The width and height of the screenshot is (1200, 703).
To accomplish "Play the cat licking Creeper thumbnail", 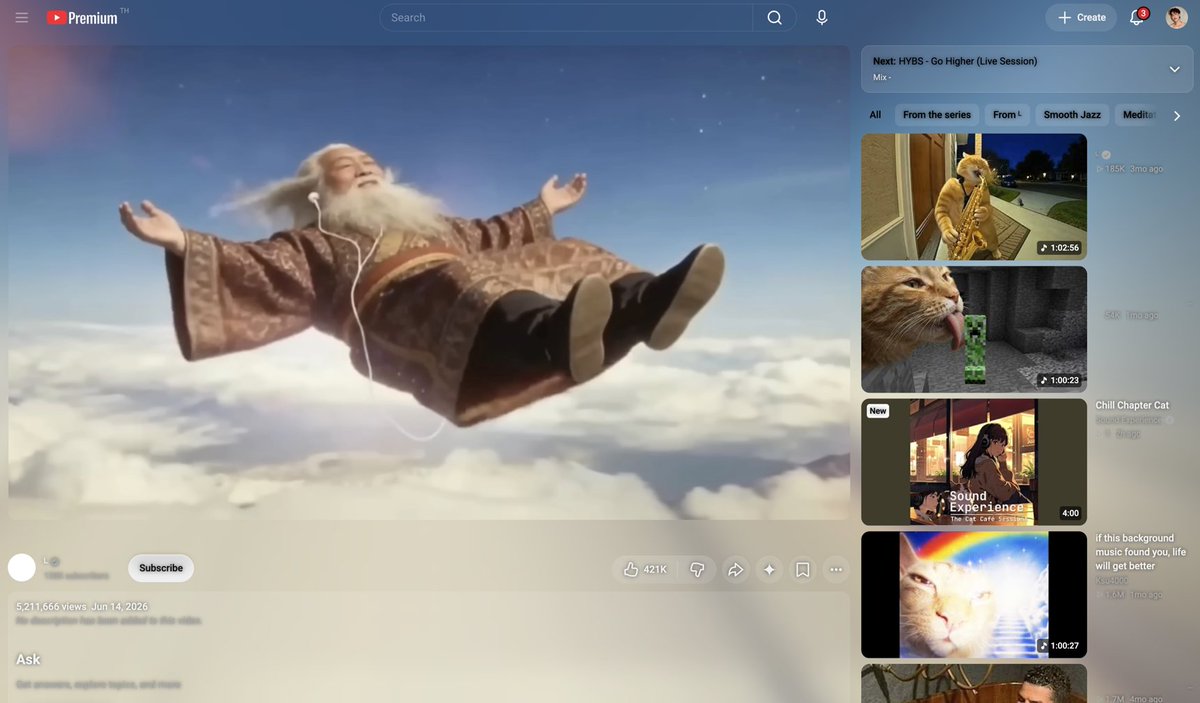I will (x=974, y=329).
